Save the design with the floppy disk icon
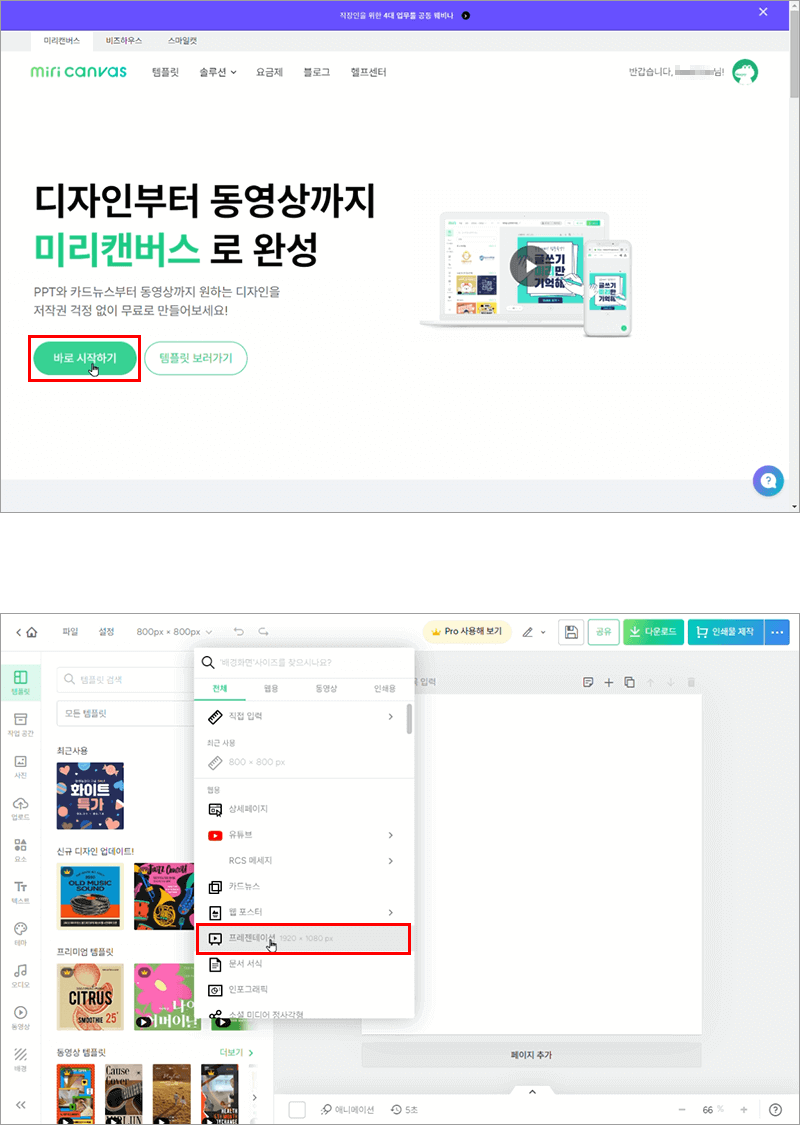 [x=570, y=631]
